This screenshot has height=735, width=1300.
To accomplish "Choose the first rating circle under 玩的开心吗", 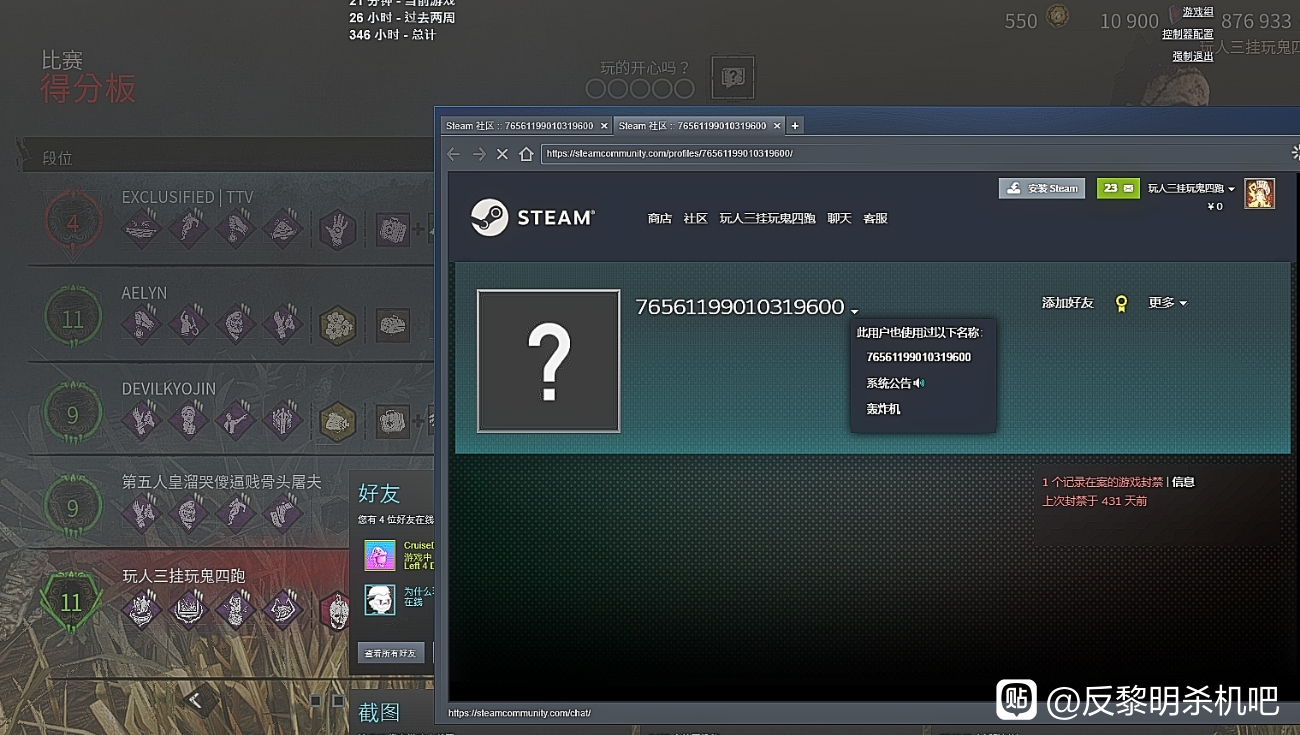I will [595, 89].
